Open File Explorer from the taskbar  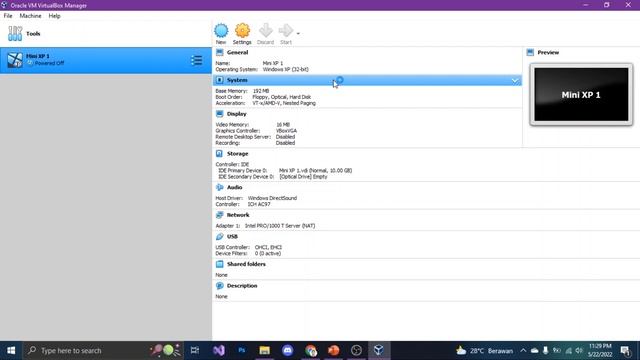click(264, 351)
